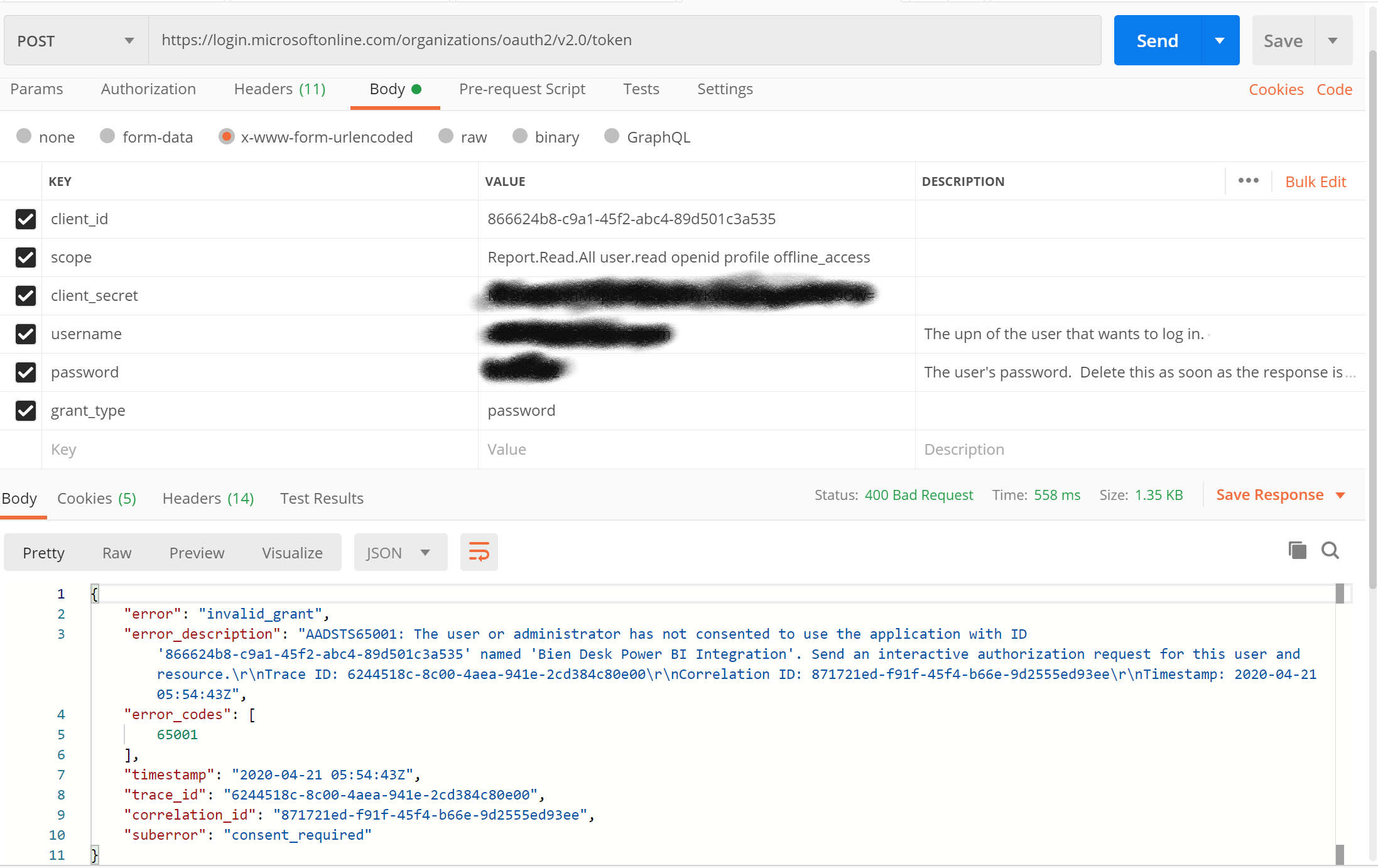Copy response body to clipboard icon
Viewport: 1378px width, 868px height.
pyautogui.click(x=1297, y=550)
